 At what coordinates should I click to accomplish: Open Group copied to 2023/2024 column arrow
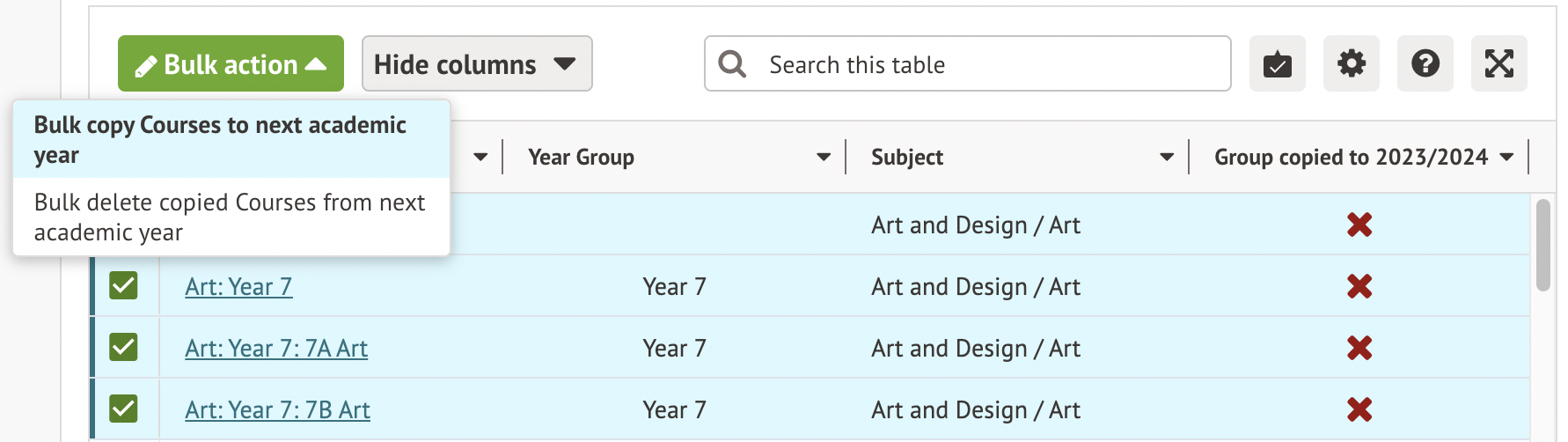point(1506,158)
